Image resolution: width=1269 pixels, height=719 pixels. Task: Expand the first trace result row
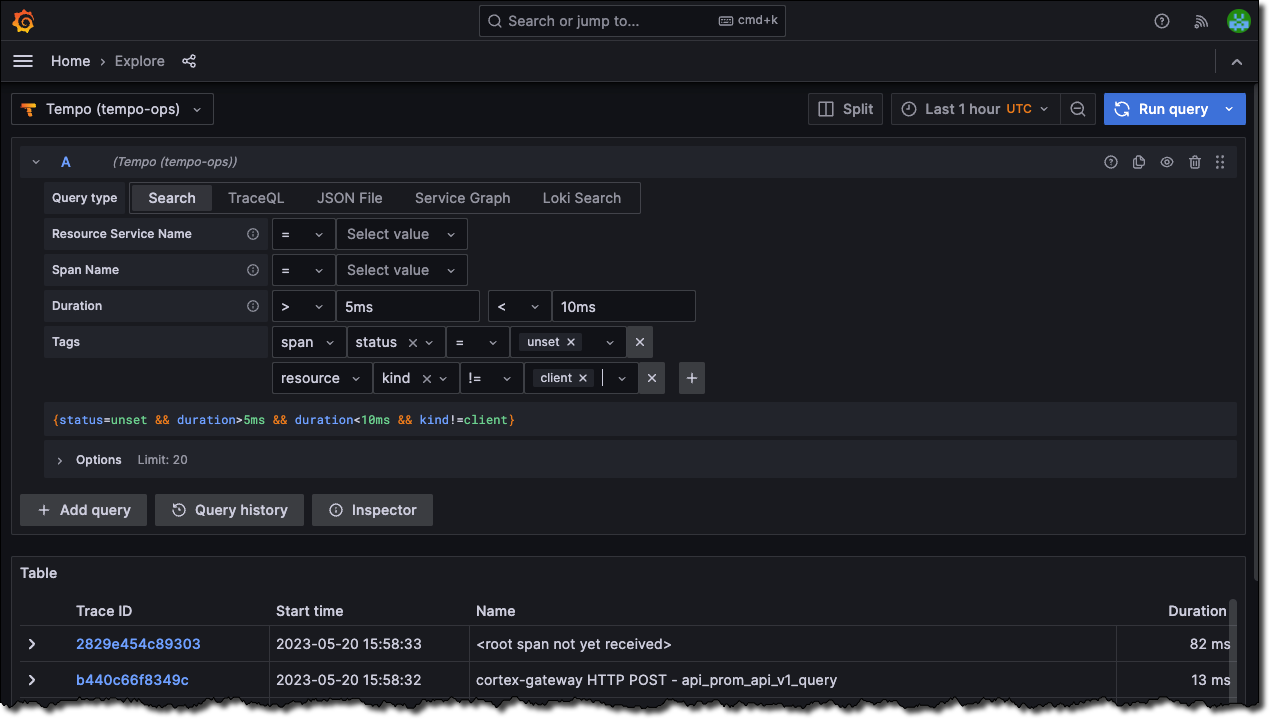click(x=31, y=644)
